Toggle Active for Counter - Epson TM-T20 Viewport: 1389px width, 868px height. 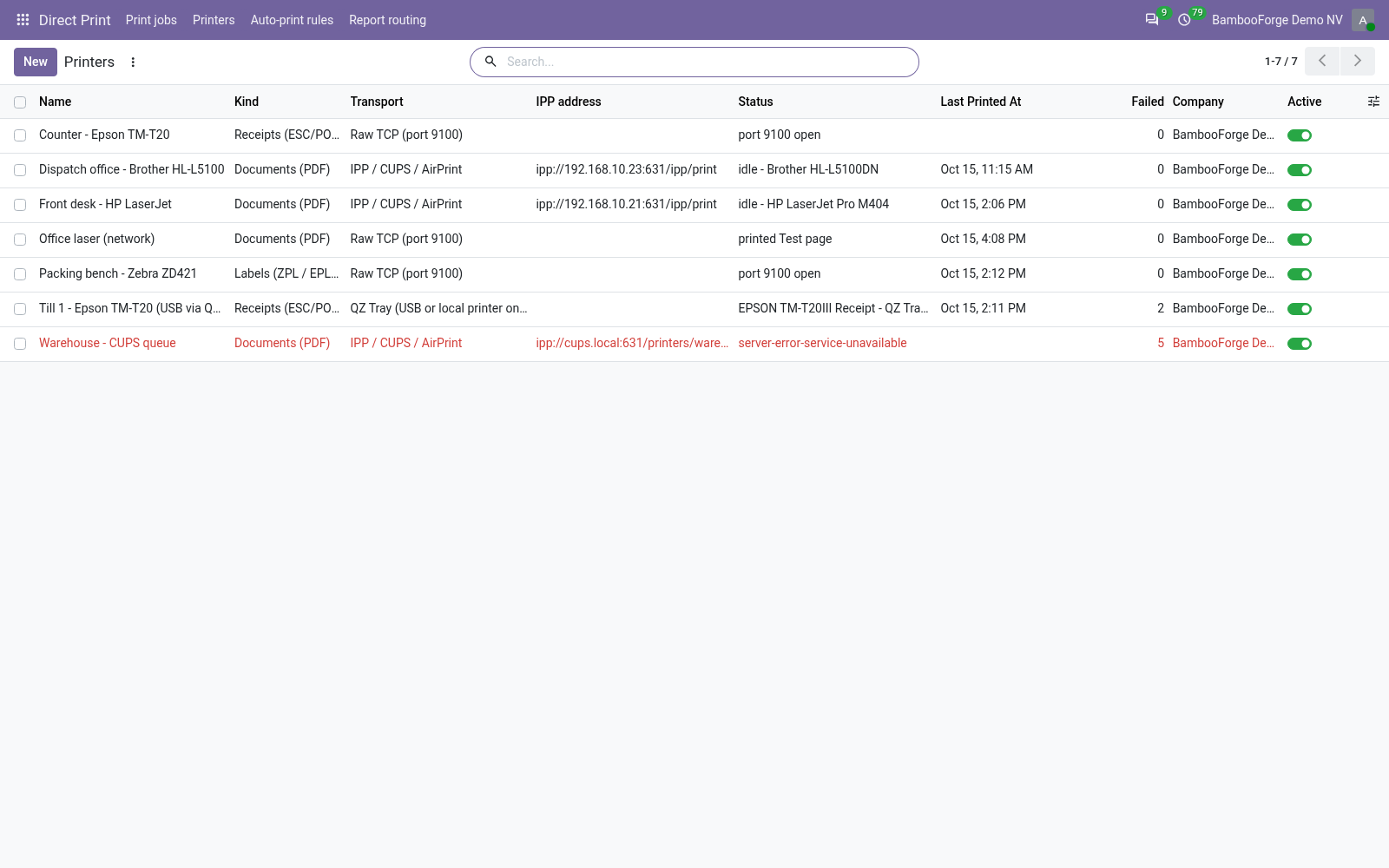1300,135
